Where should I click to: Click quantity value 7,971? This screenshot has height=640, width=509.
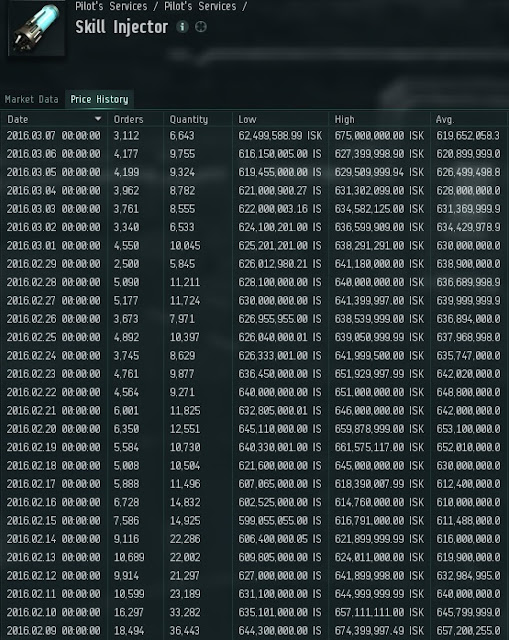[182, 319]
